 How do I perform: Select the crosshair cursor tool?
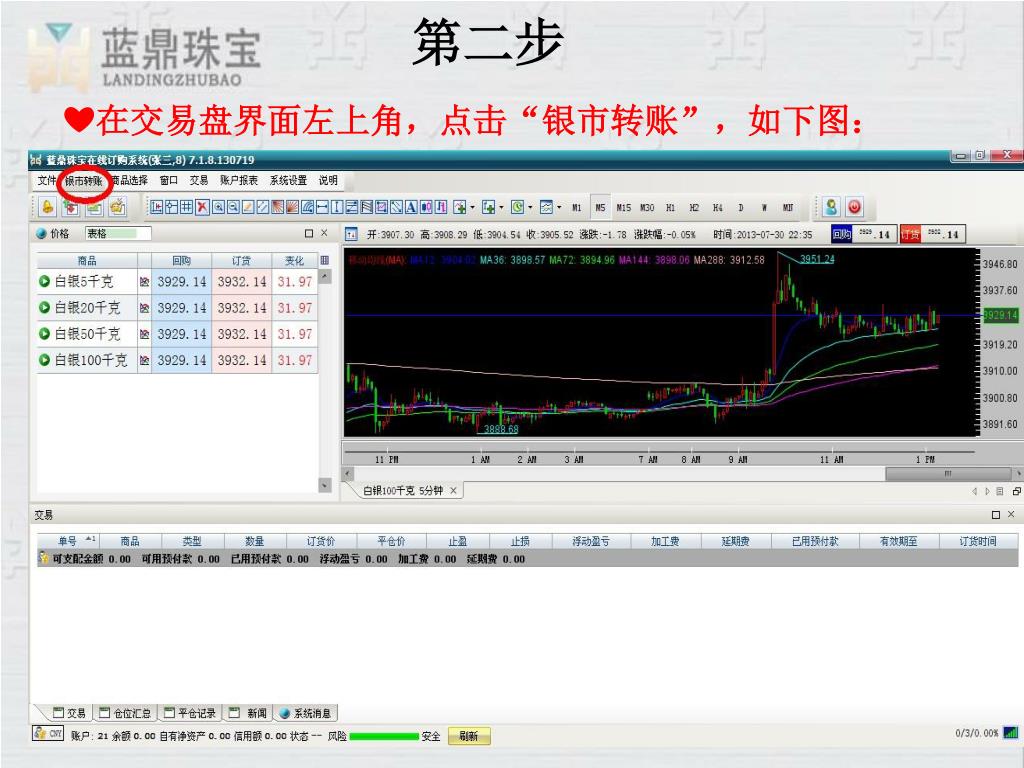click(x=171, y=207)
